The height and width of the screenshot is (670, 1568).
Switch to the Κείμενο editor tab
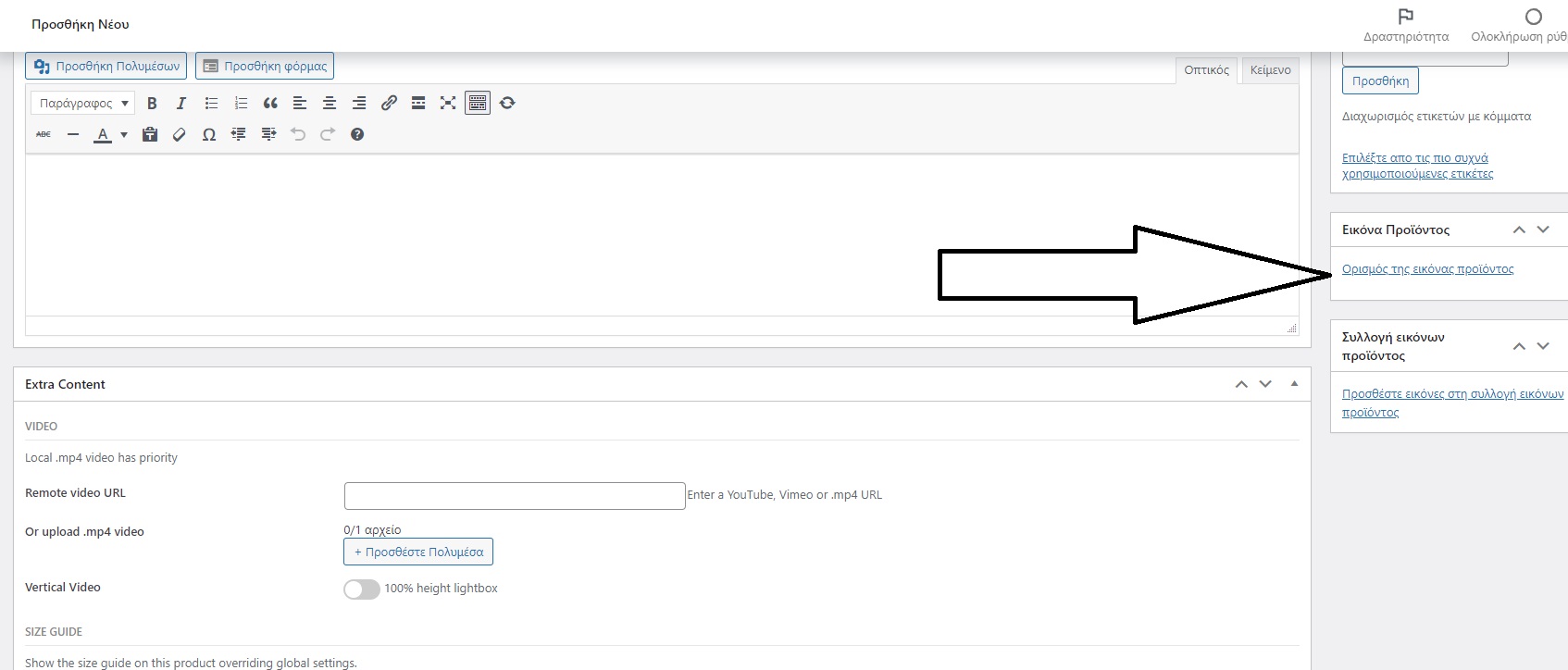point(1270,69)
